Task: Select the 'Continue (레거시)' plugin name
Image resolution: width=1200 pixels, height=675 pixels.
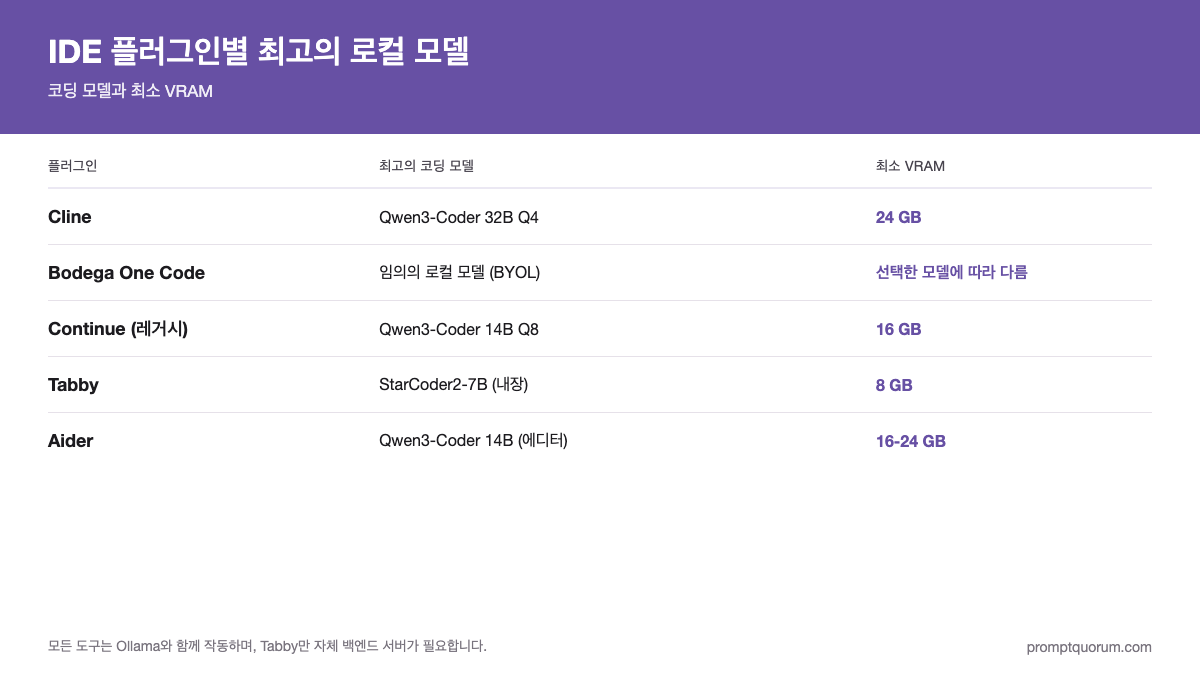Action: 118,329
